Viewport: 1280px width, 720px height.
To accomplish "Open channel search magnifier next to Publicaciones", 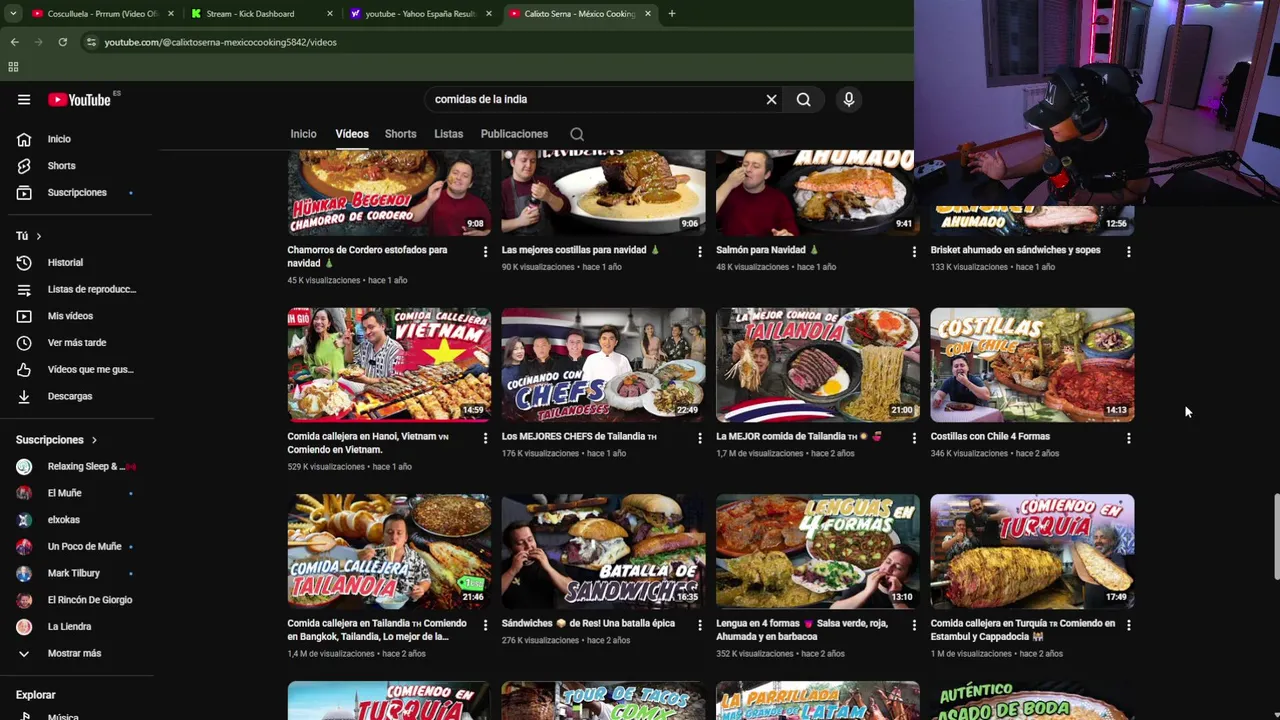I will click(x=577, y=134).
